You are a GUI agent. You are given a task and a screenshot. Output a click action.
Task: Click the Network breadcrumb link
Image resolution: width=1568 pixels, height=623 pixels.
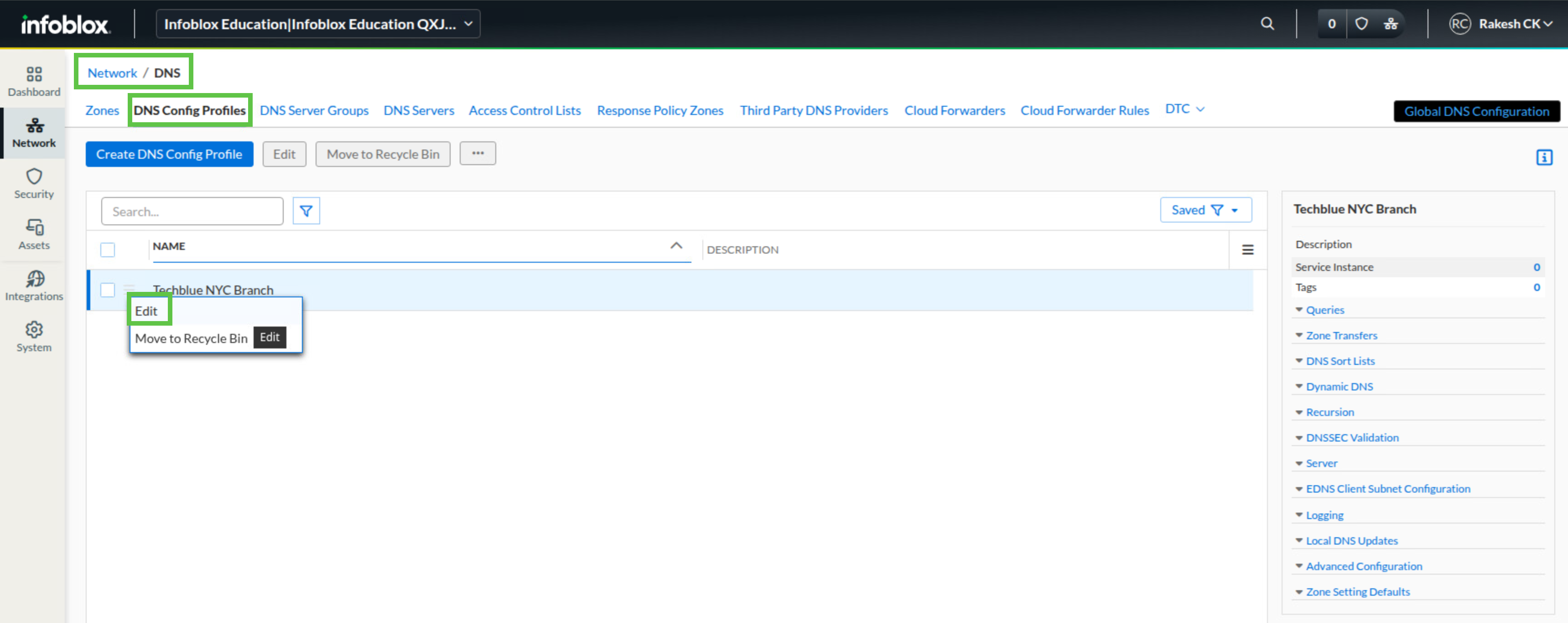(x=112, y=73)
